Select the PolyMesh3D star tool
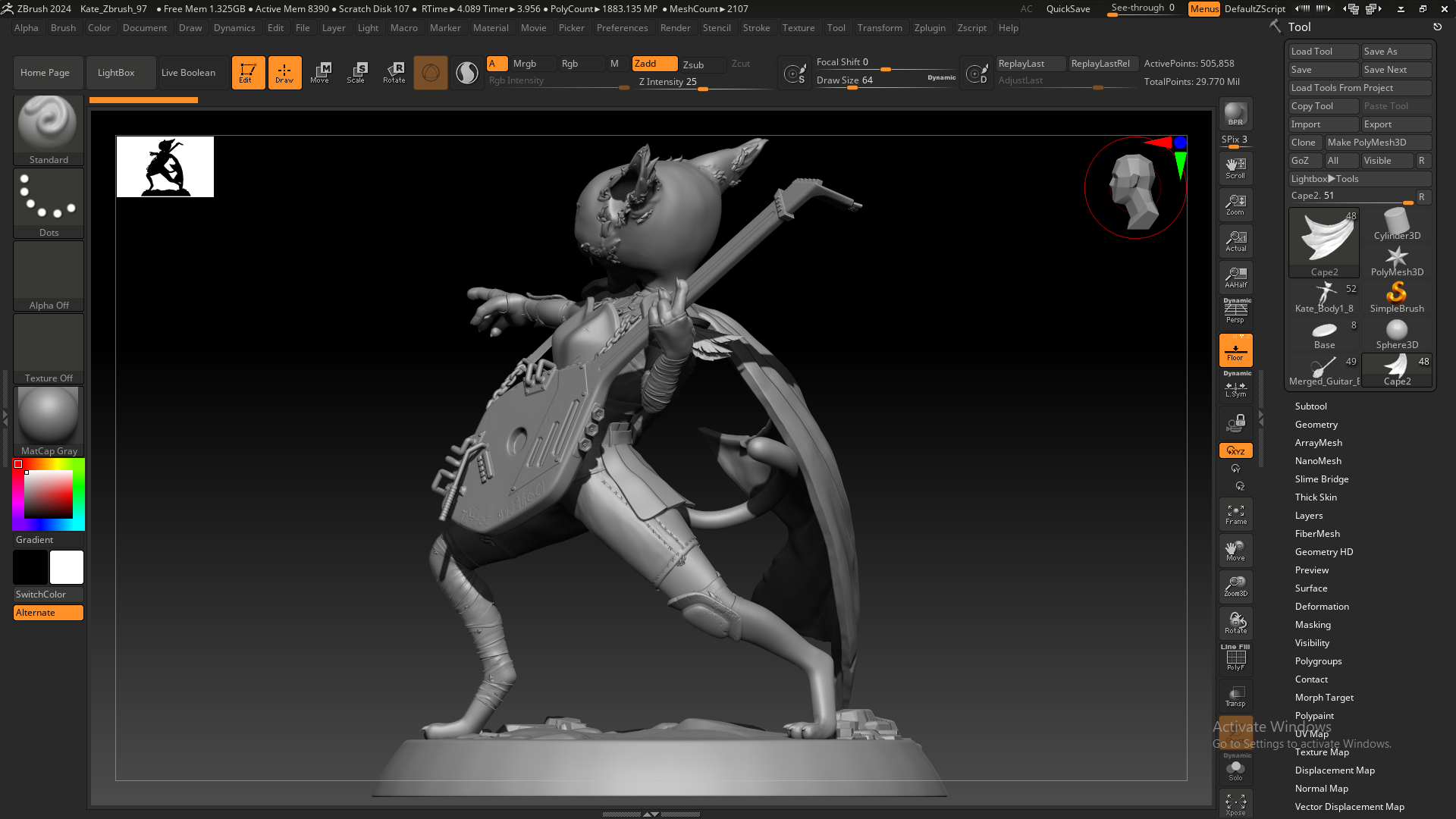Image resolution: width=1456 pixels, height=819 pixels. pos(1397,262)
